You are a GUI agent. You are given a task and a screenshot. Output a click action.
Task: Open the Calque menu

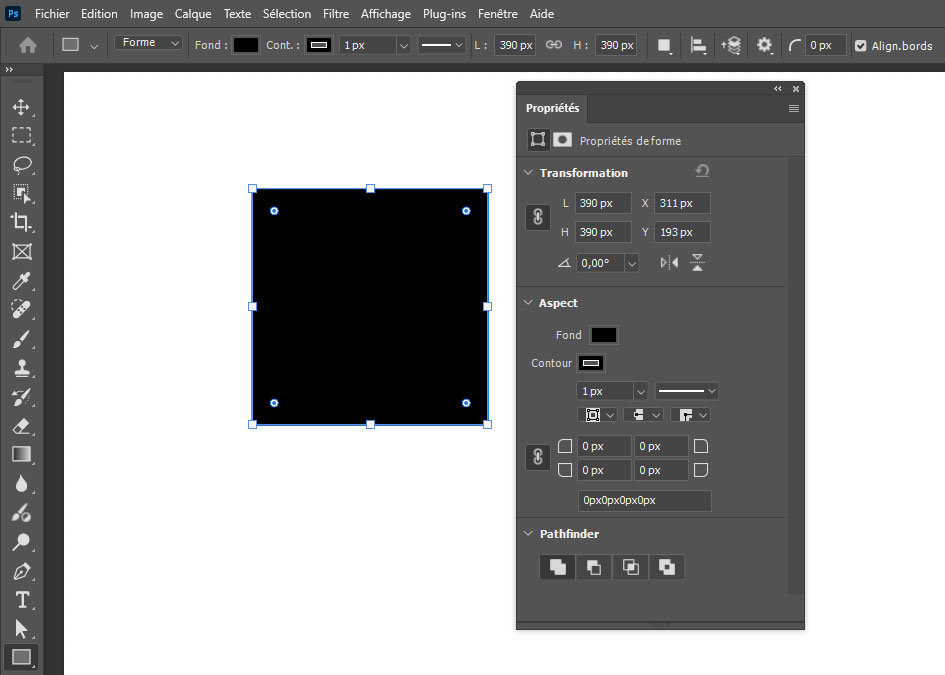pos(193,14)
